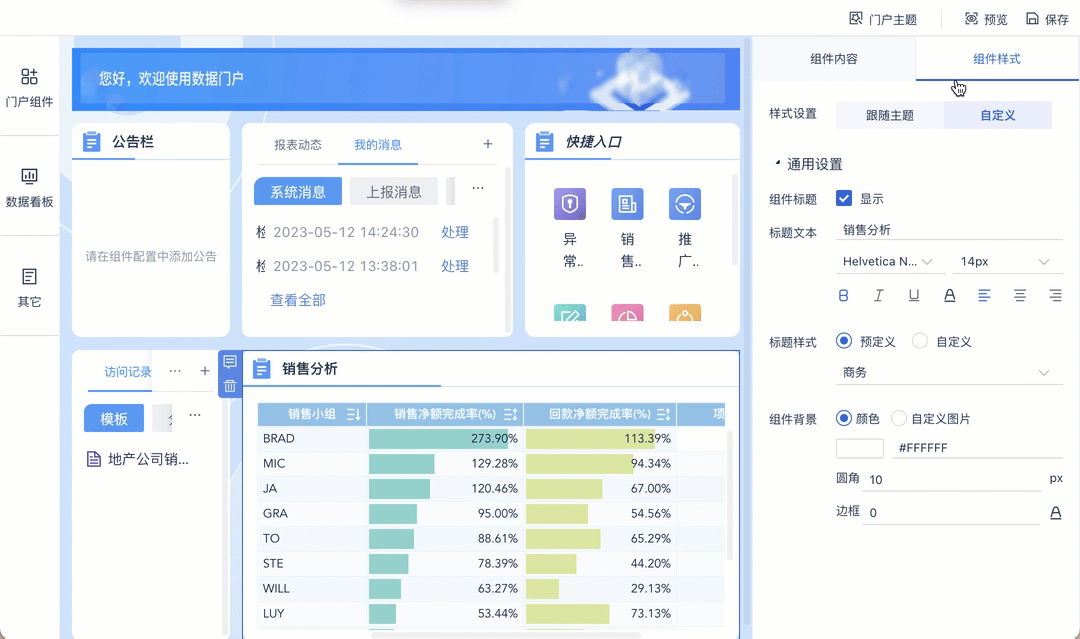Switch to the 组件内容 tab
Screen dimensions: 1080x639
click(x=833, y=59)
